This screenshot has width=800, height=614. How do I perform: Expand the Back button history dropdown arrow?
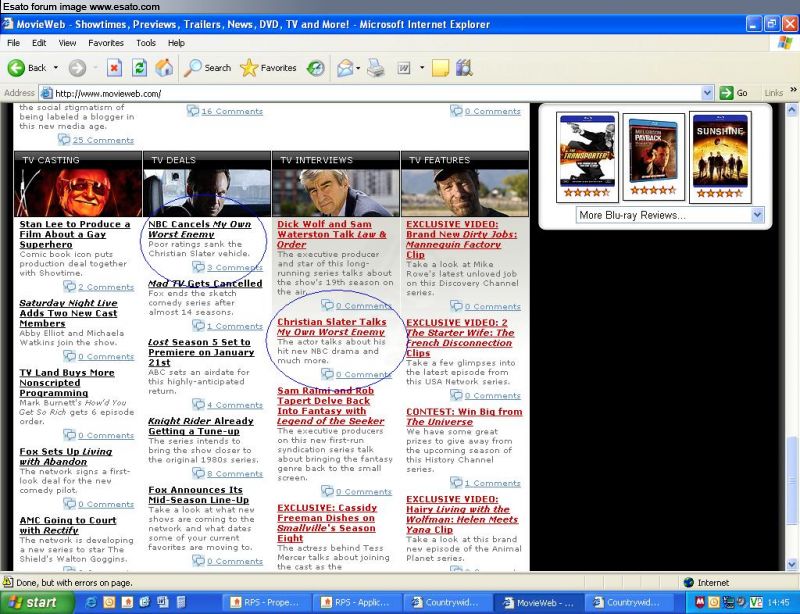tap(56, 68)
